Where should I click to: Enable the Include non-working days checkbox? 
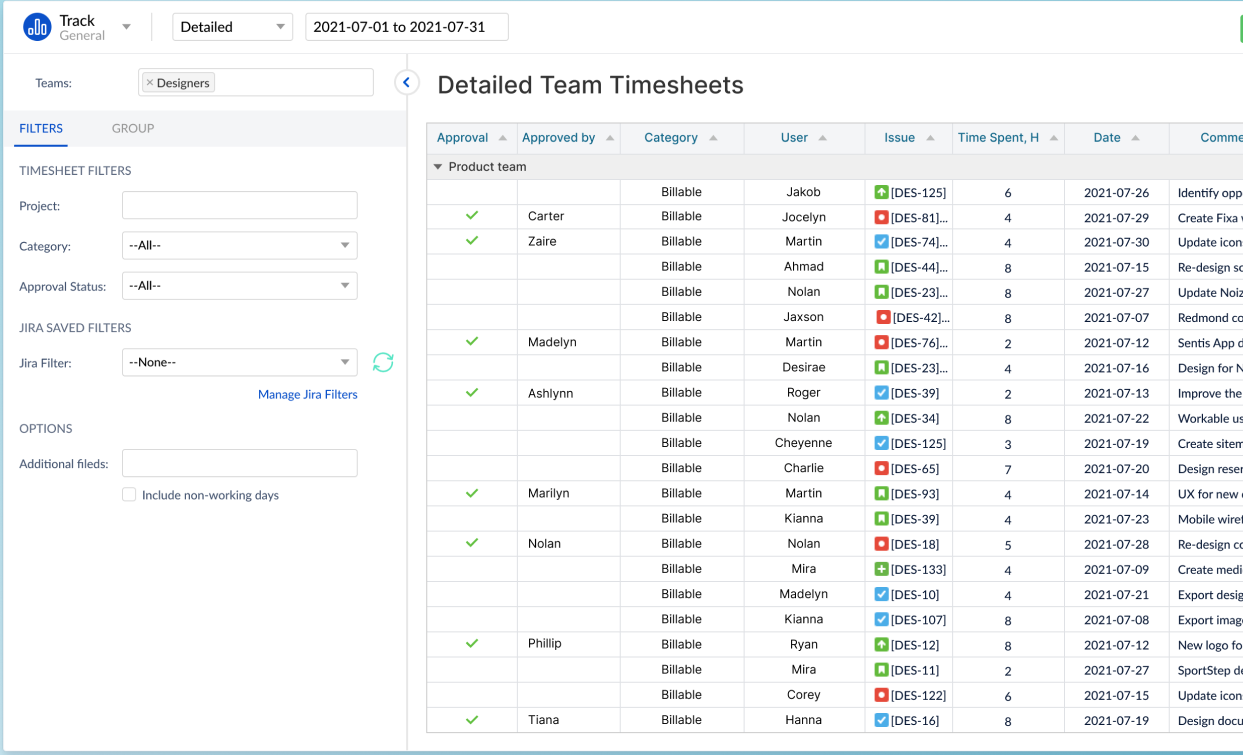[129, 494]
